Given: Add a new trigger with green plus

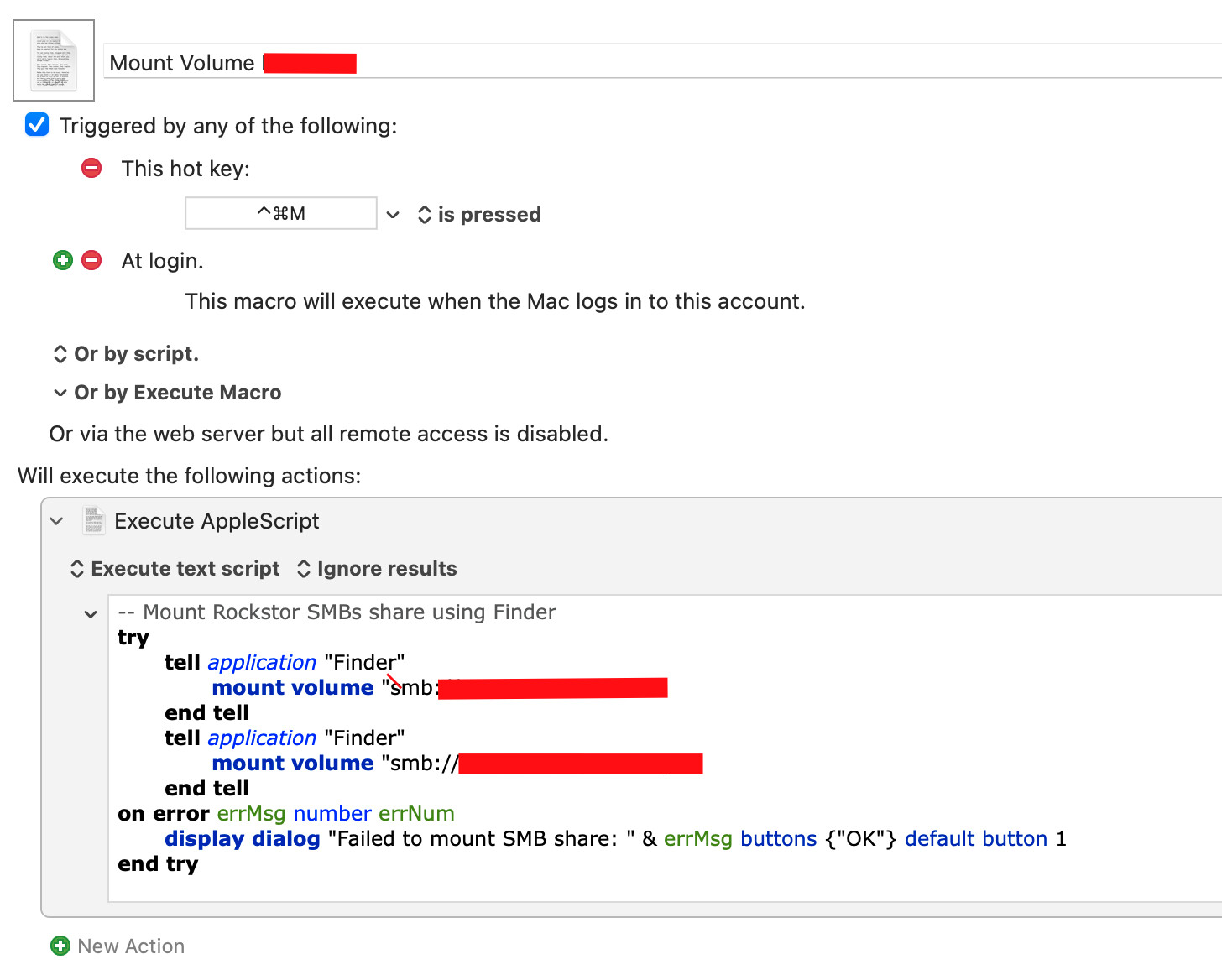Looking at the screenshot, I should (63, 260).
